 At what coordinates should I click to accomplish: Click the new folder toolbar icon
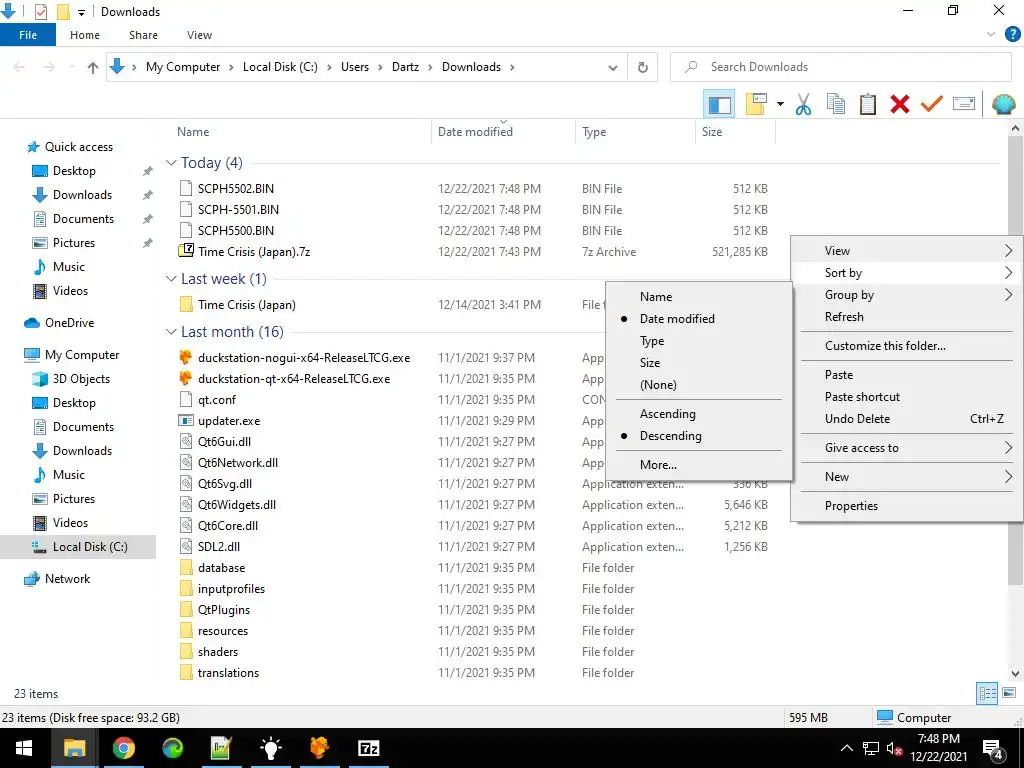tap(756, 104)
